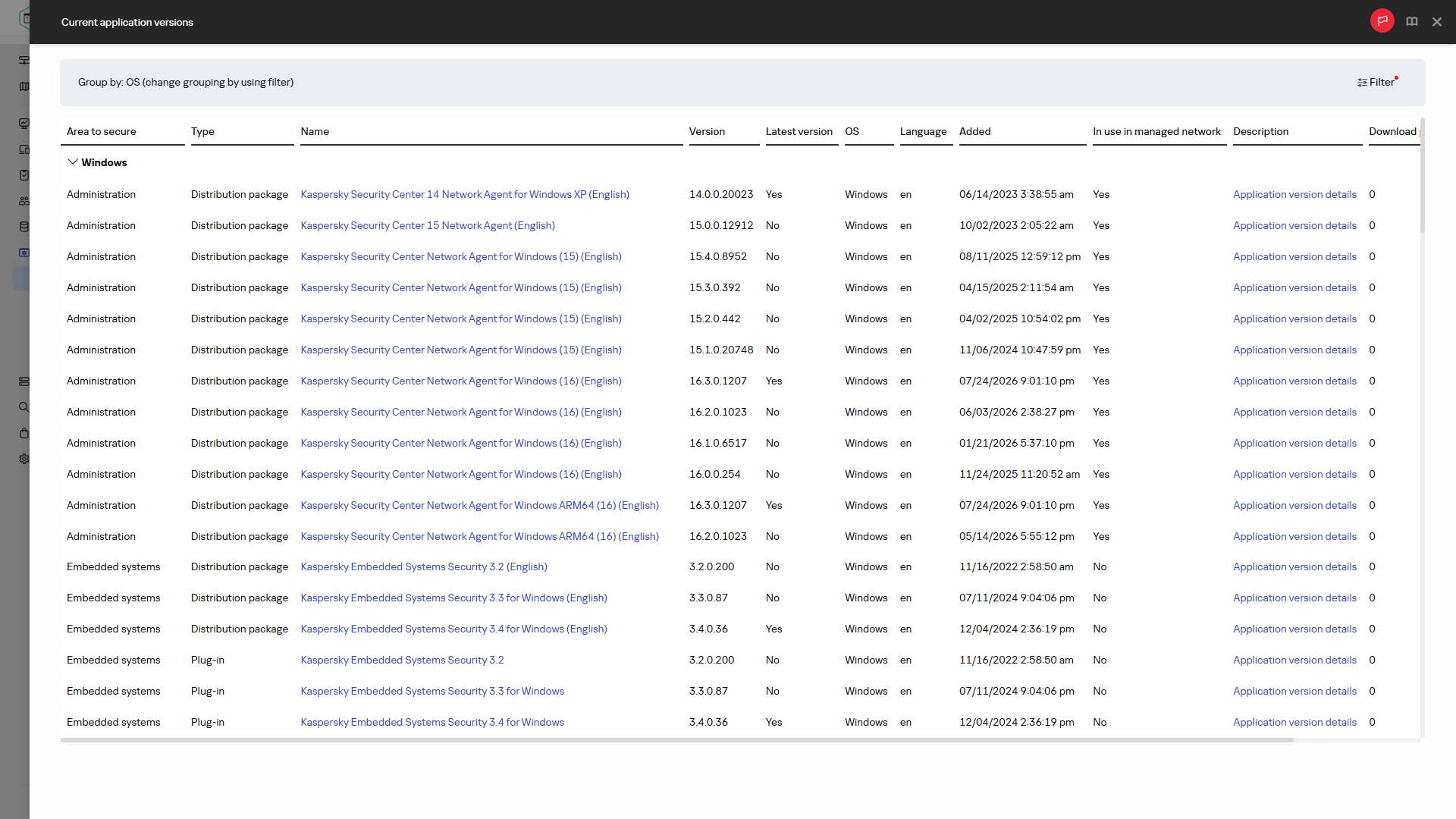Sort by the Version column header

(x=707, y=131)
